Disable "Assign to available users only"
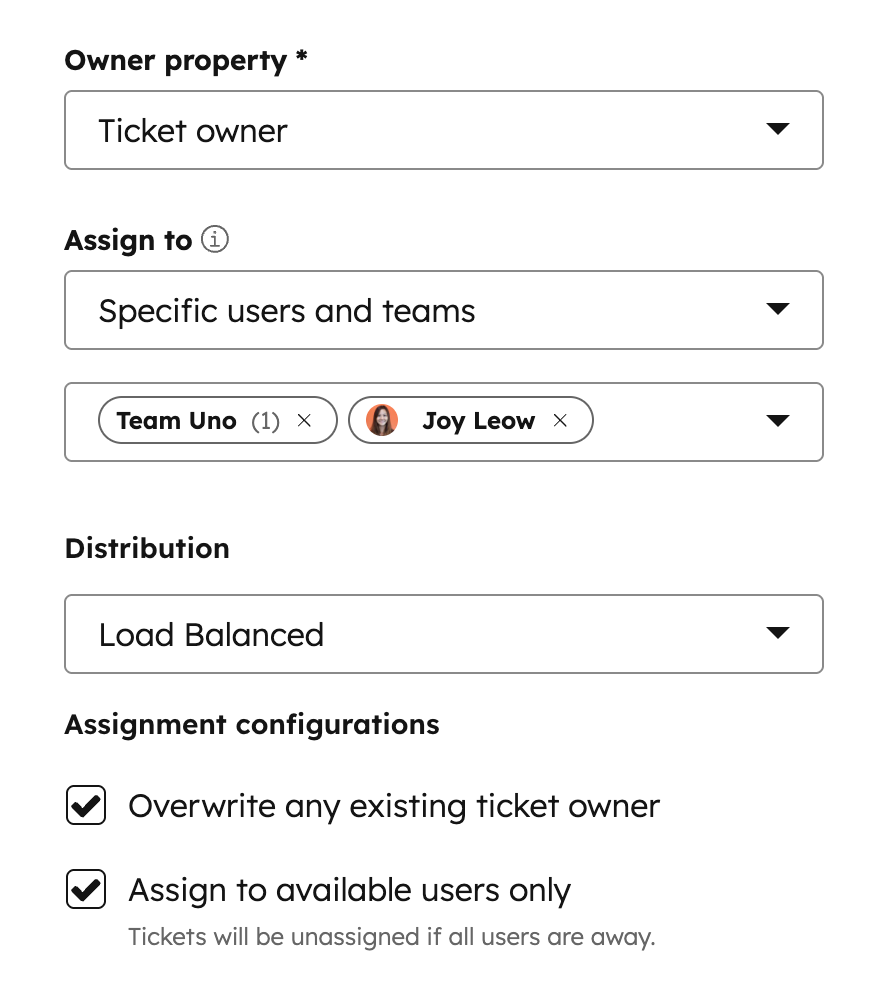This screenshot has width=884, height=990. pos(85,890)
